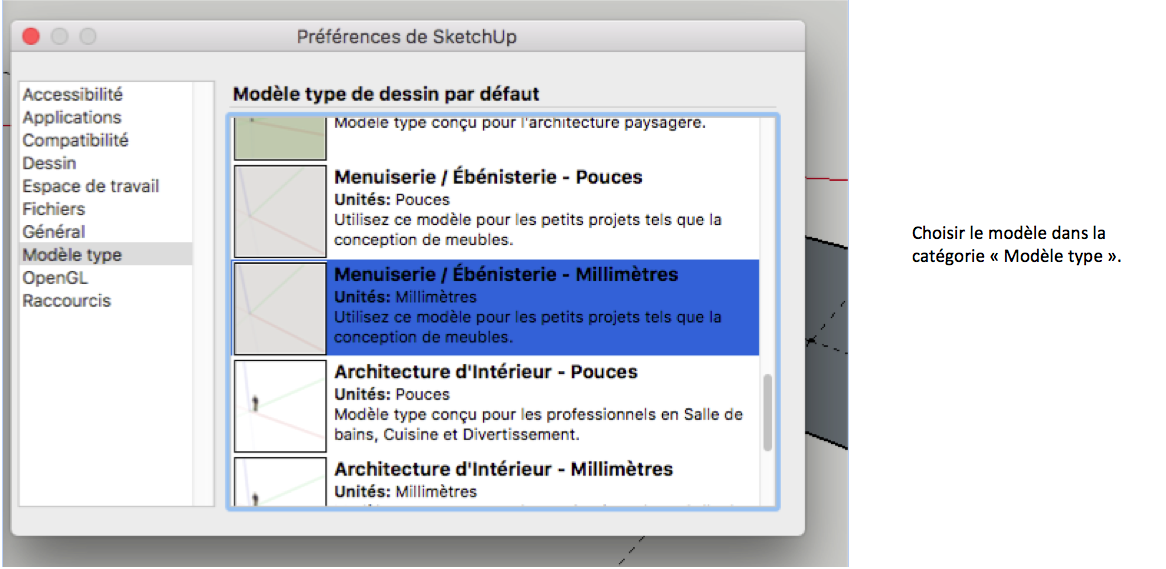Choose Menuiserie / Ébénisterie - Millimètres template

tap(495, 307)
